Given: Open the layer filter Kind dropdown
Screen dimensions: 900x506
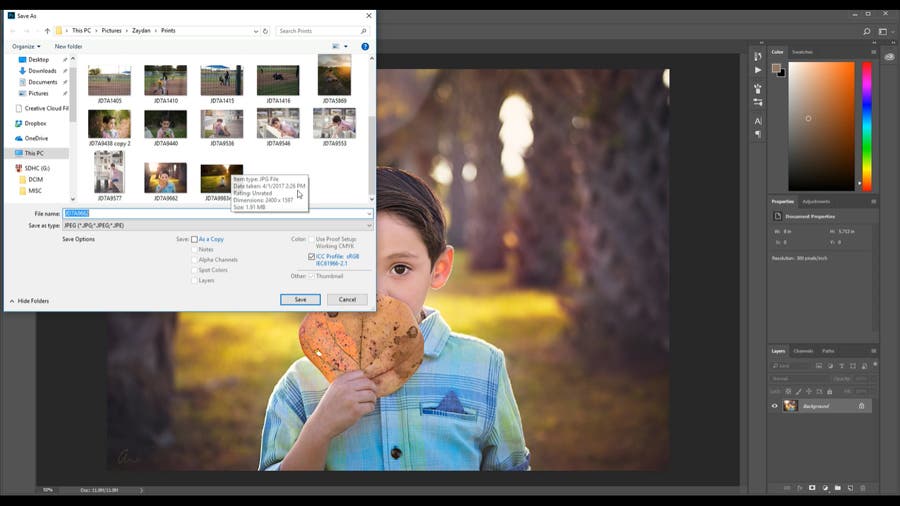Looking at the screenshot, I should [790, 365].
